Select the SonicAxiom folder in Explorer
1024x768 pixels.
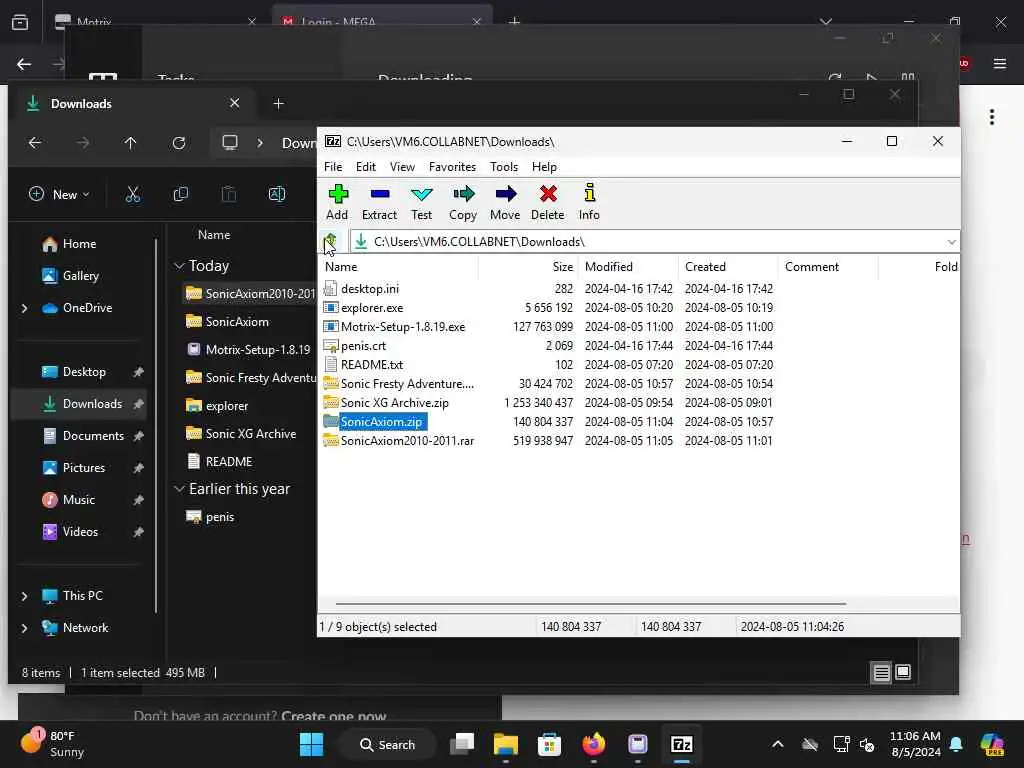[x=236, y=321]
